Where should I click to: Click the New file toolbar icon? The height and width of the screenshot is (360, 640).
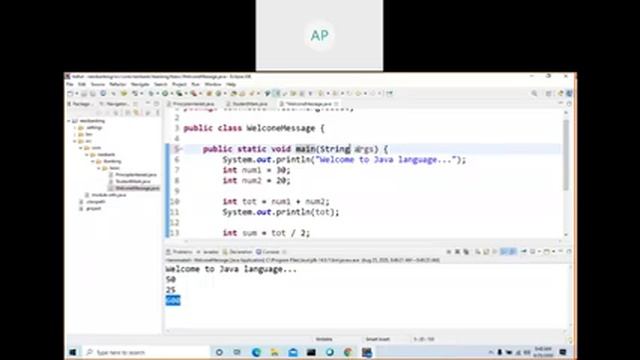click(x=70, y=93)
